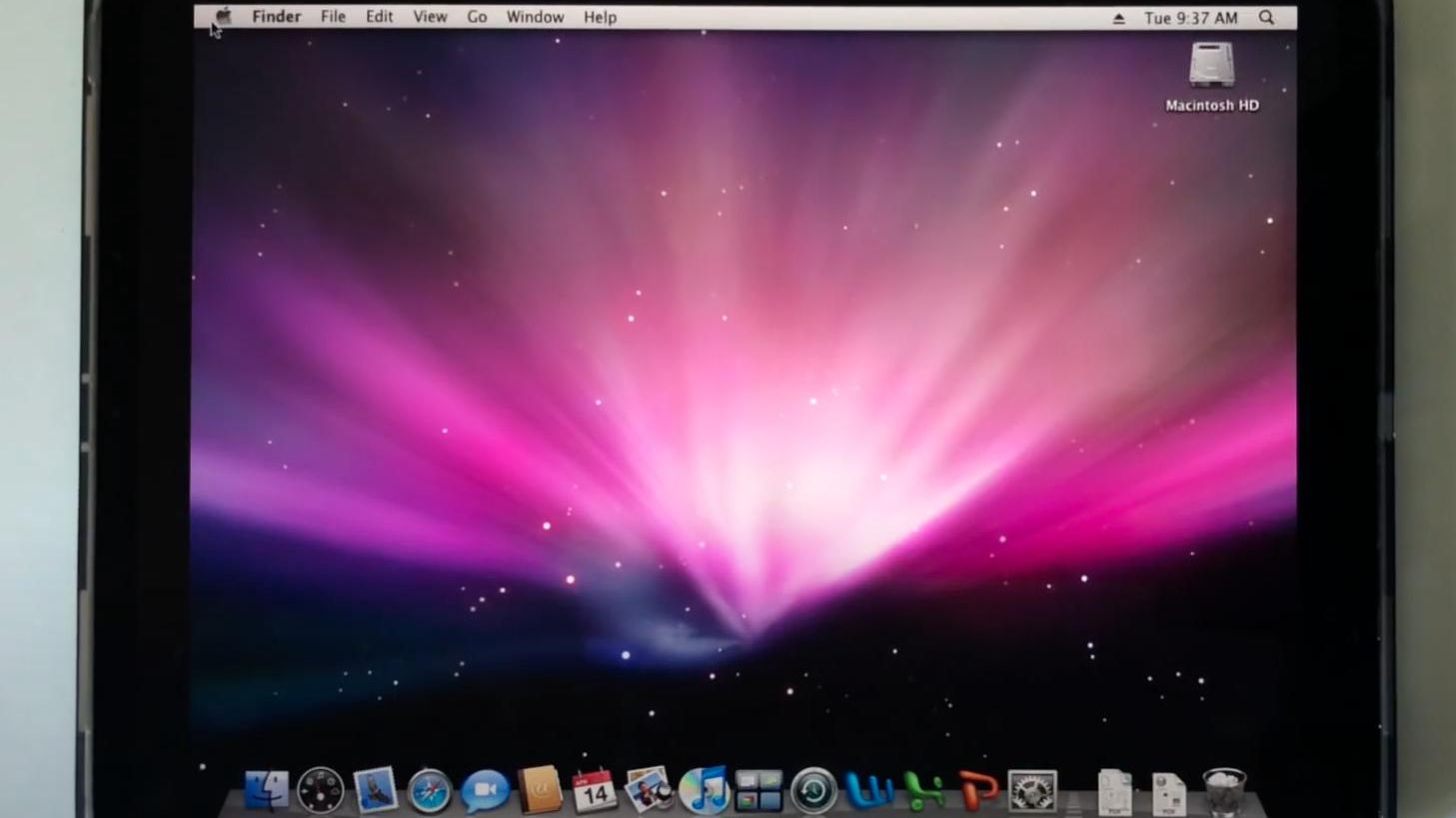Open the Go menu
The height and width of the screenshot is (818, 1456).
click(x=477, y=17)
